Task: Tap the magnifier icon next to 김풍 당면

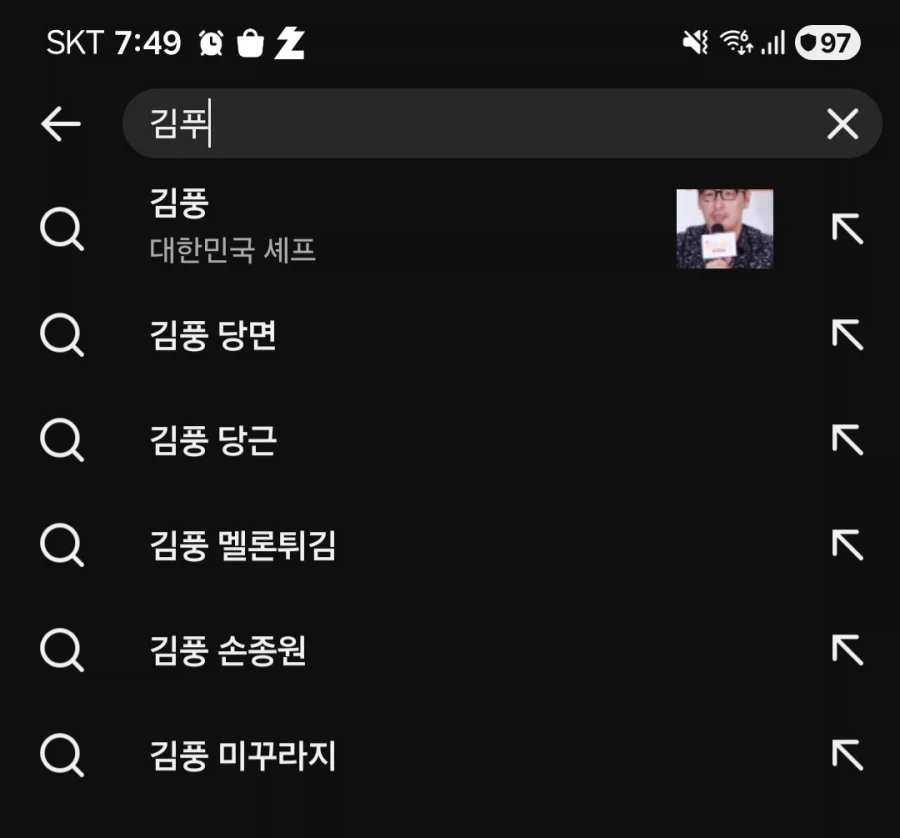Action: (x=64, y=336)
